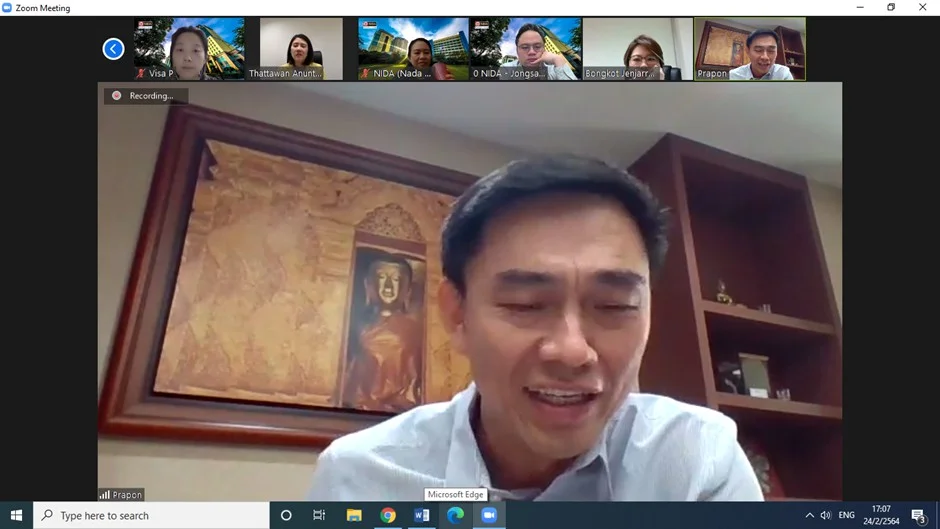The height and width of the screenshot is (529, 940).
Task: Click muted microphone icon on NIDA (Nada
Action: pyautogui.click(x=365, y=74)
